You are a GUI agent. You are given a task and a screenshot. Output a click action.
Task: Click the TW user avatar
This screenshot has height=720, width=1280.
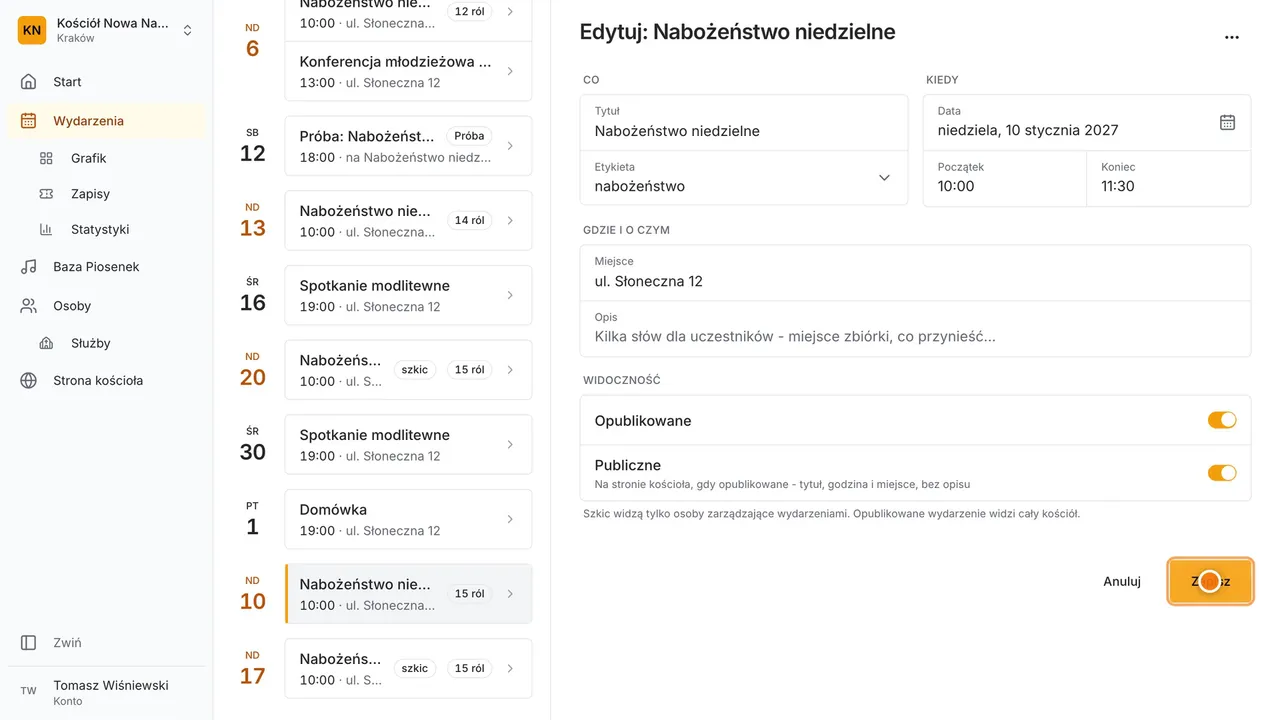29,691
